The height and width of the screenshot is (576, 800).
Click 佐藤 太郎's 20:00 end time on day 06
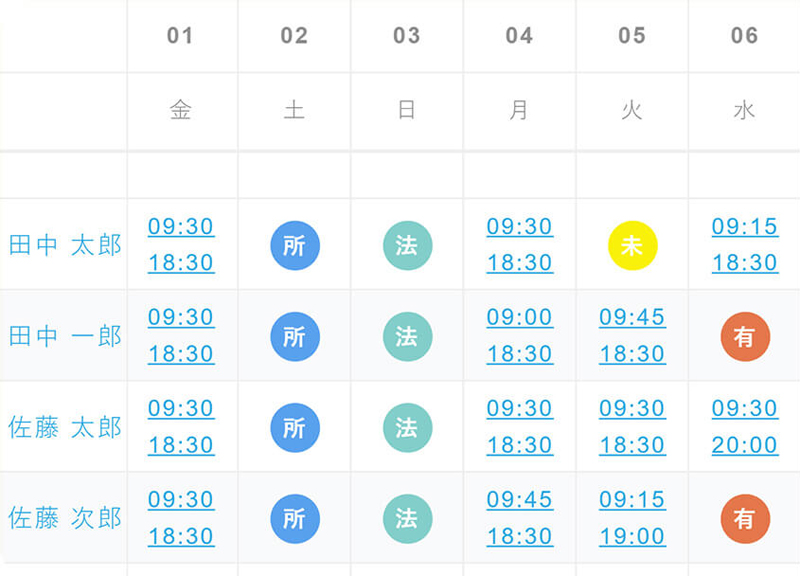(x=745, y=445)
